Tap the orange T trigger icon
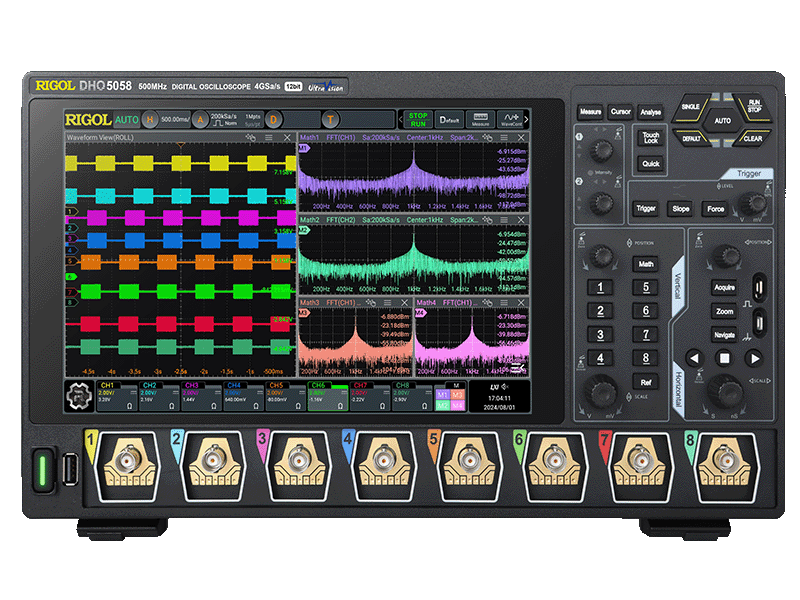This screenshot has height=600, width=800. [328, 119]
